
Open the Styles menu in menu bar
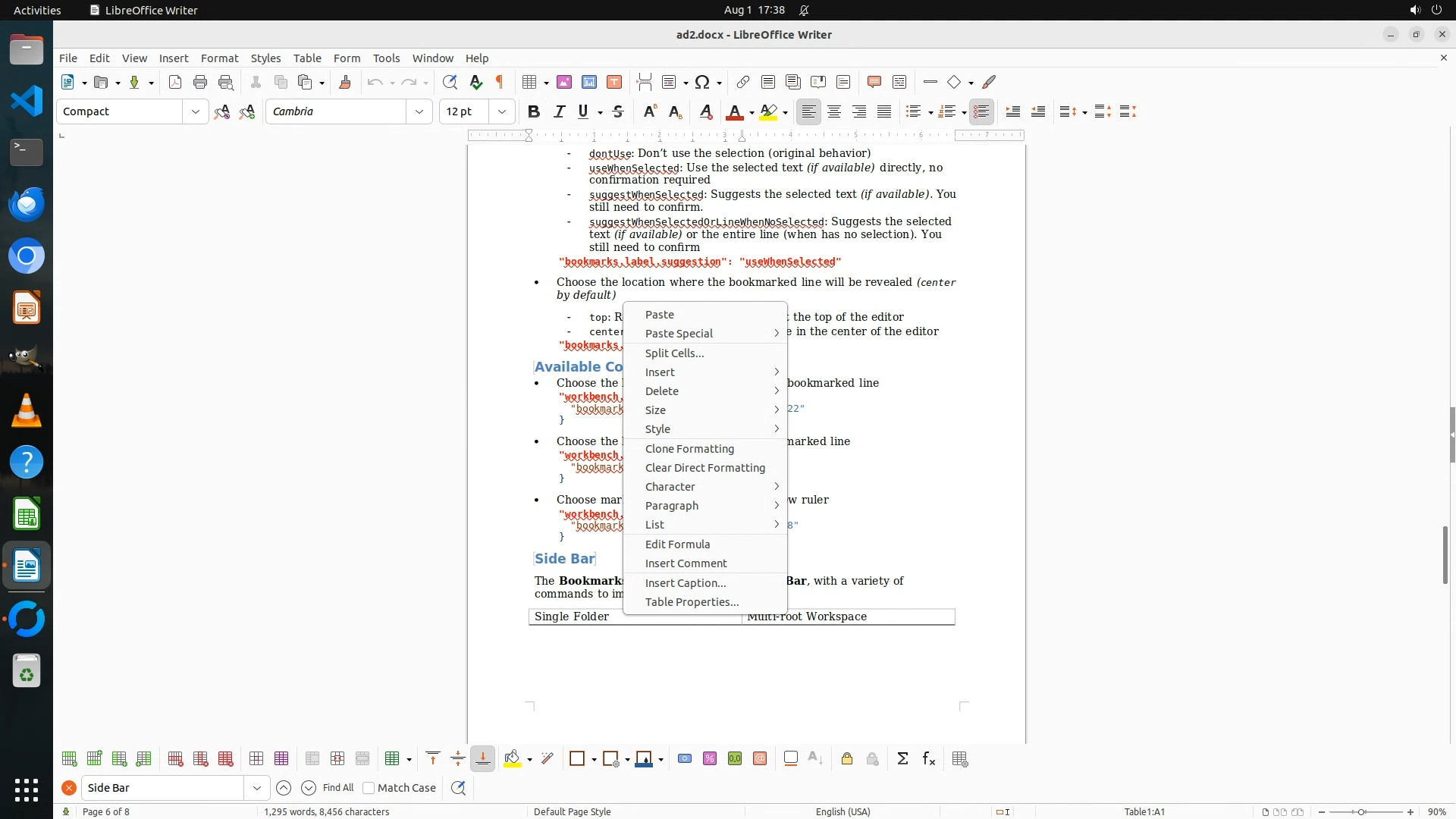click(x=265, y=58)
